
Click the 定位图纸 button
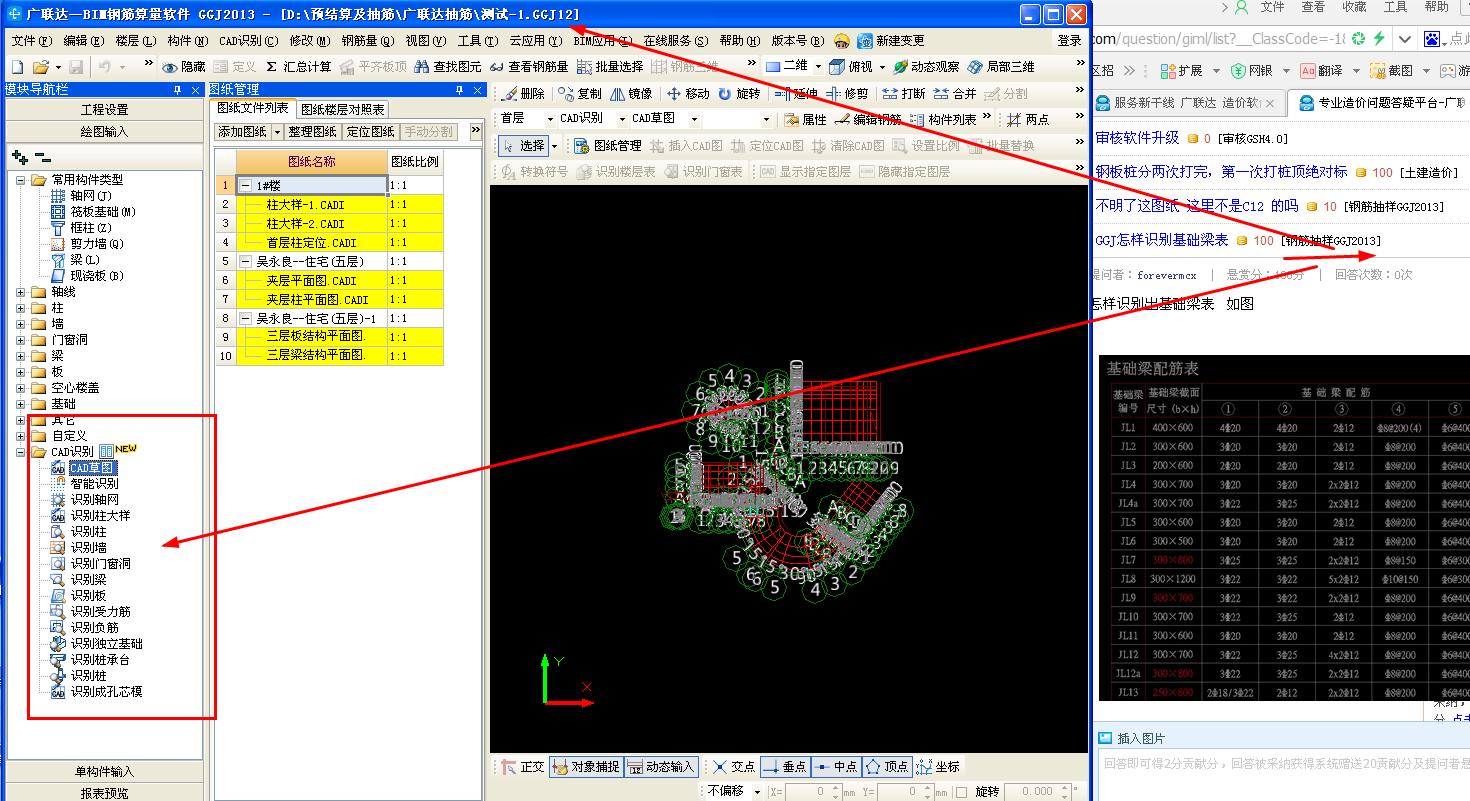coord(370,132)
